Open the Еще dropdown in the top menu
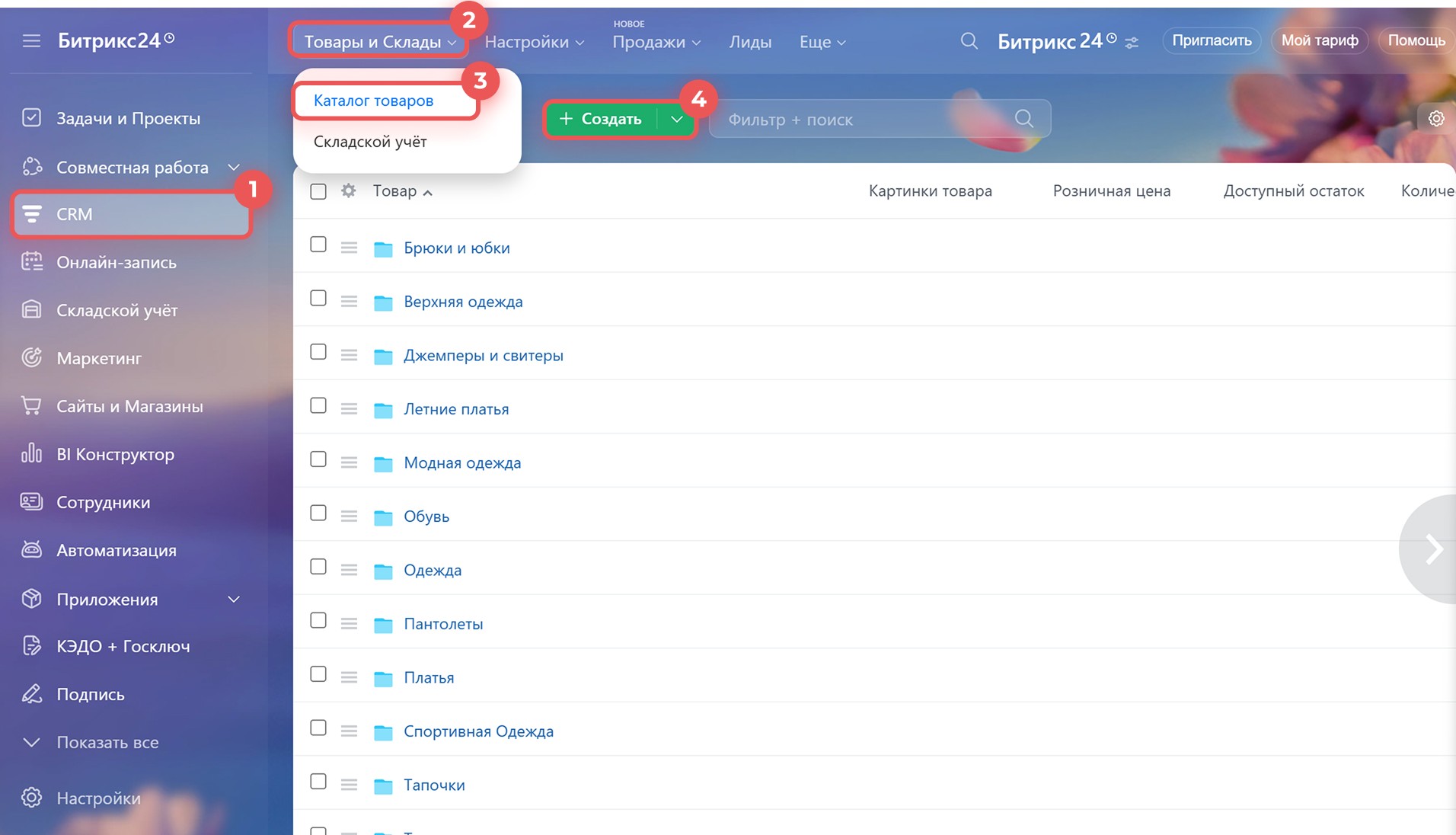 (x=822, y=43)
